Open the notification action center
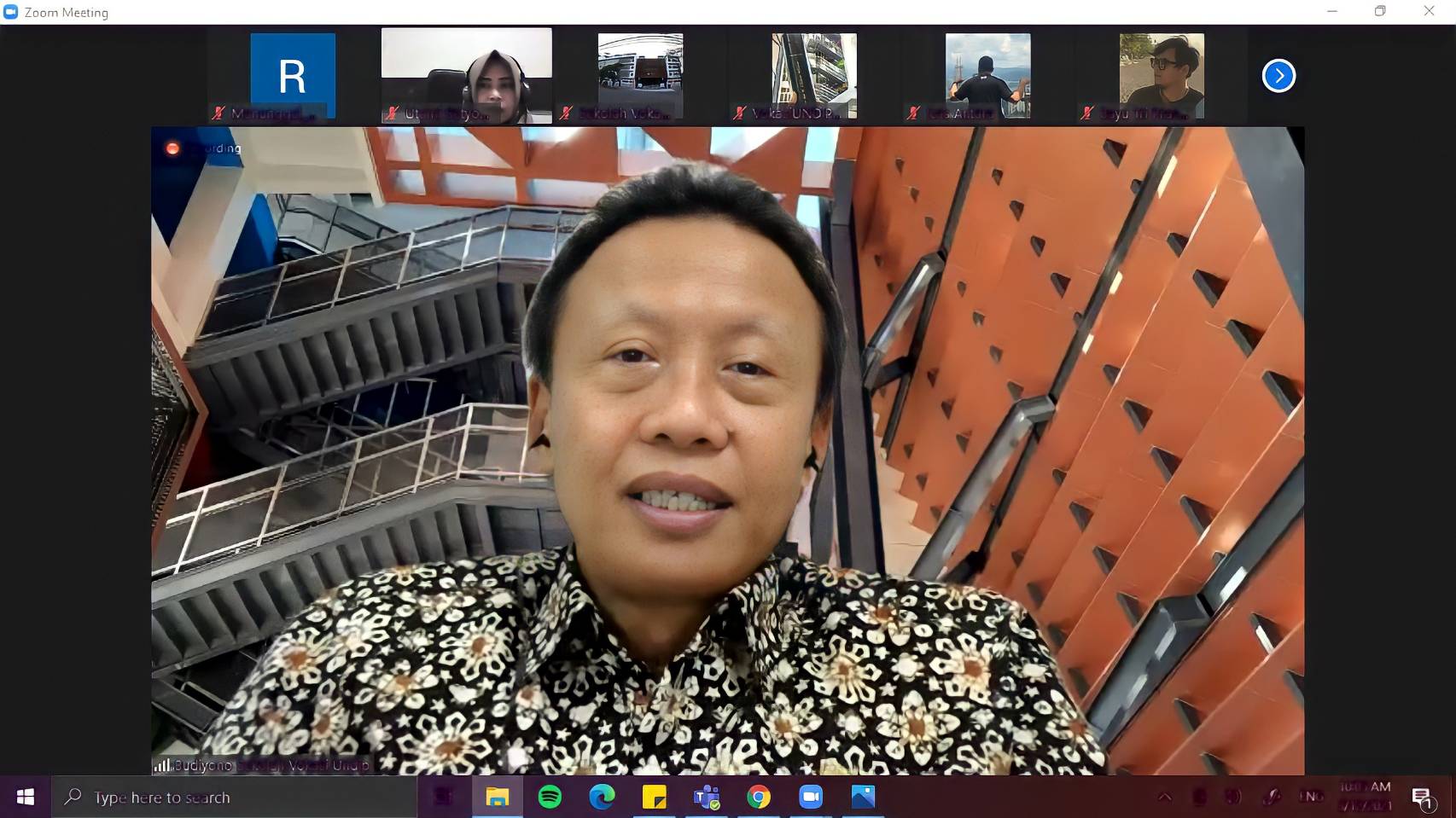The image size is (1456, 818). (1421, 797)
